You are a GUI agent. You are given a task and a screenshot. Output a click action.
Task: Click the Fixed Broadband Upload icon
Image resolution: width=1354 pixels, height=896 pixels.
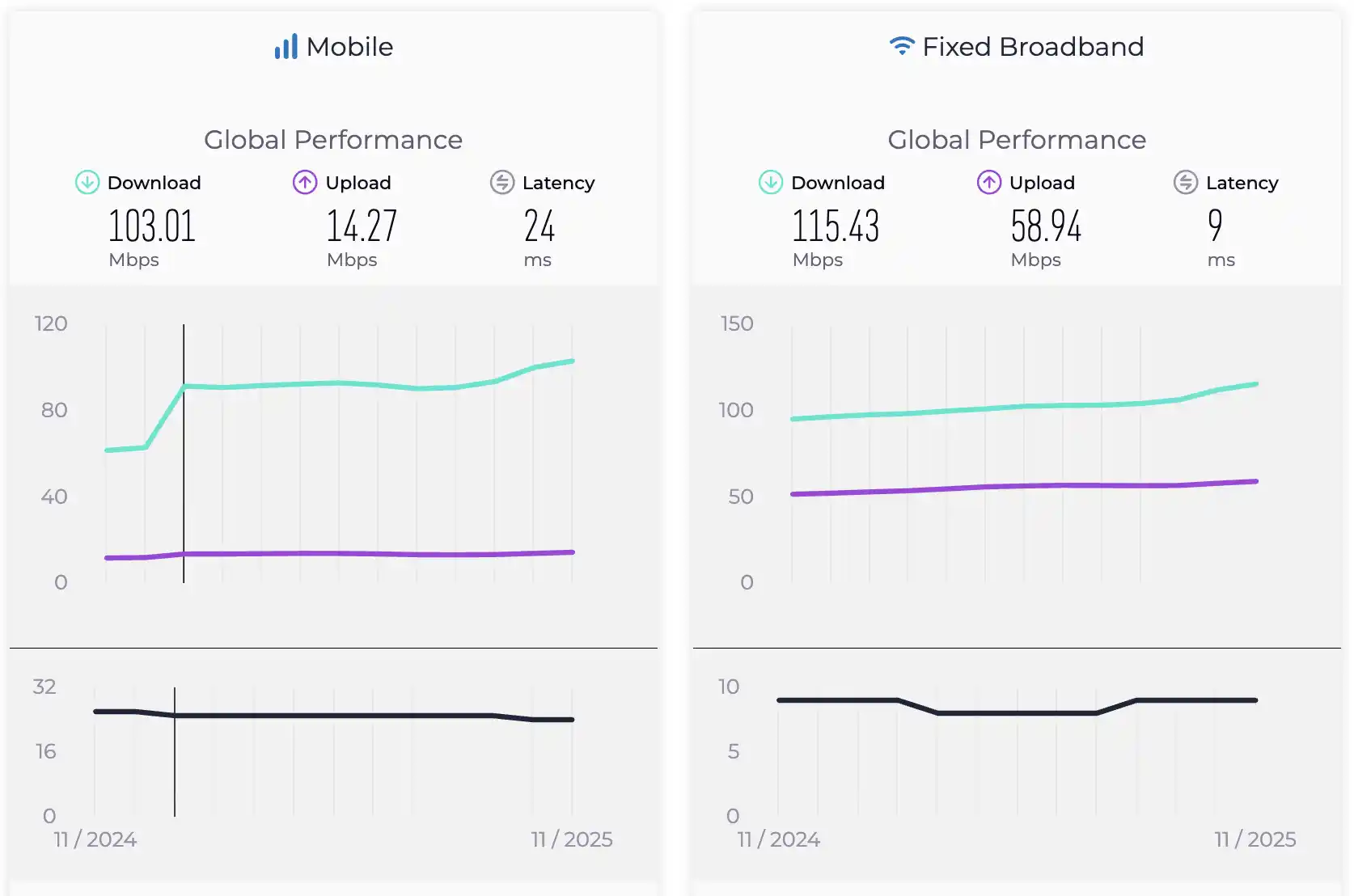point(988,183)
